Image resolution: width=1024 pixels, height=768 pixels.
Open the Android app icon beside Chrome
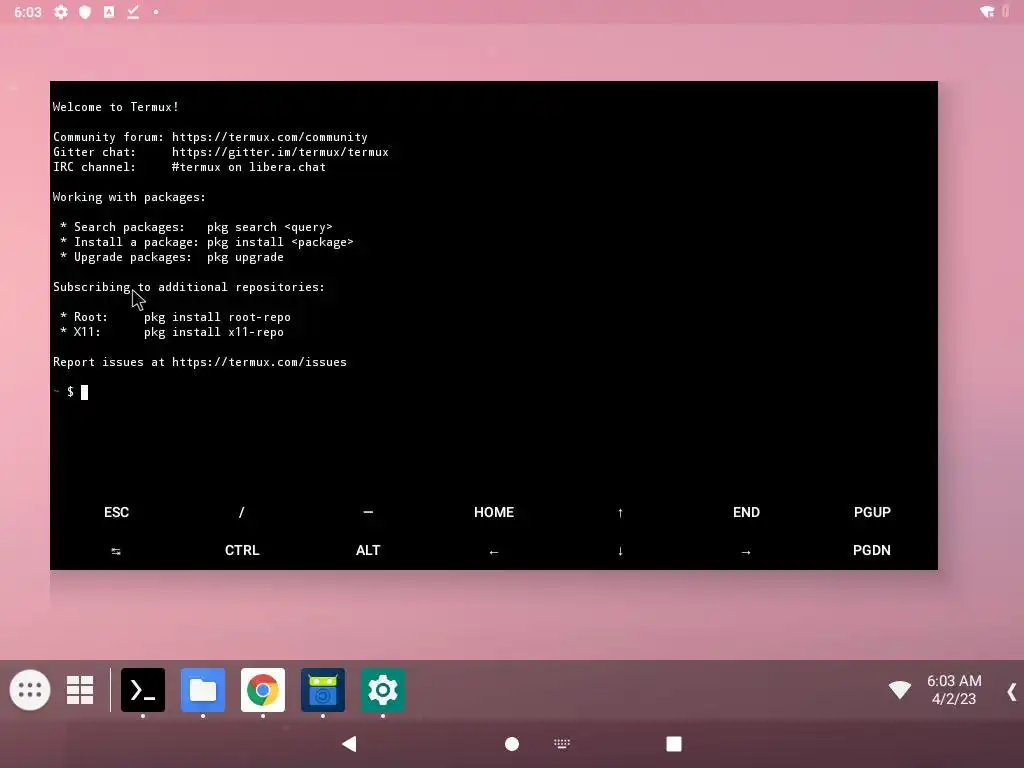(323, 690)
